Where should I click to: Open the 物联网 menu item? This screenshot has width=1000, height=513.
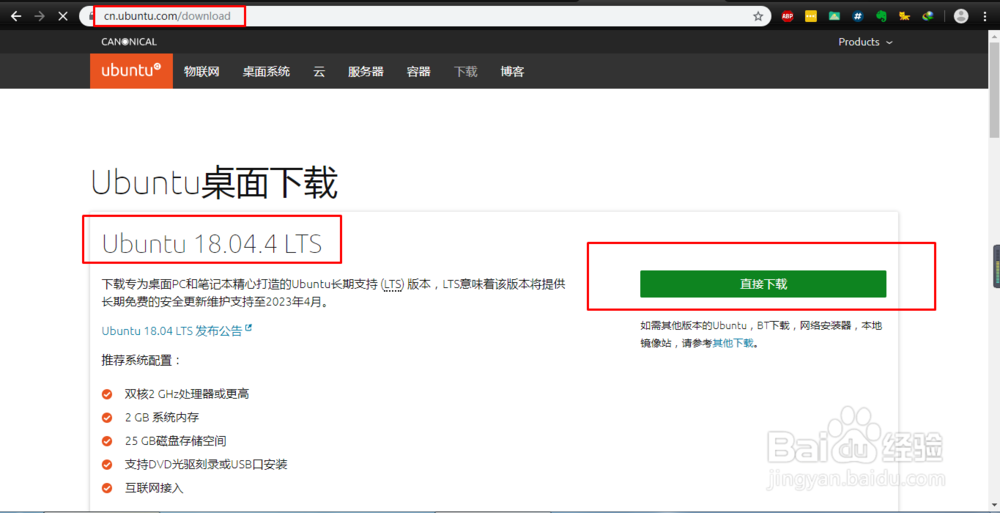coord(202,71)
